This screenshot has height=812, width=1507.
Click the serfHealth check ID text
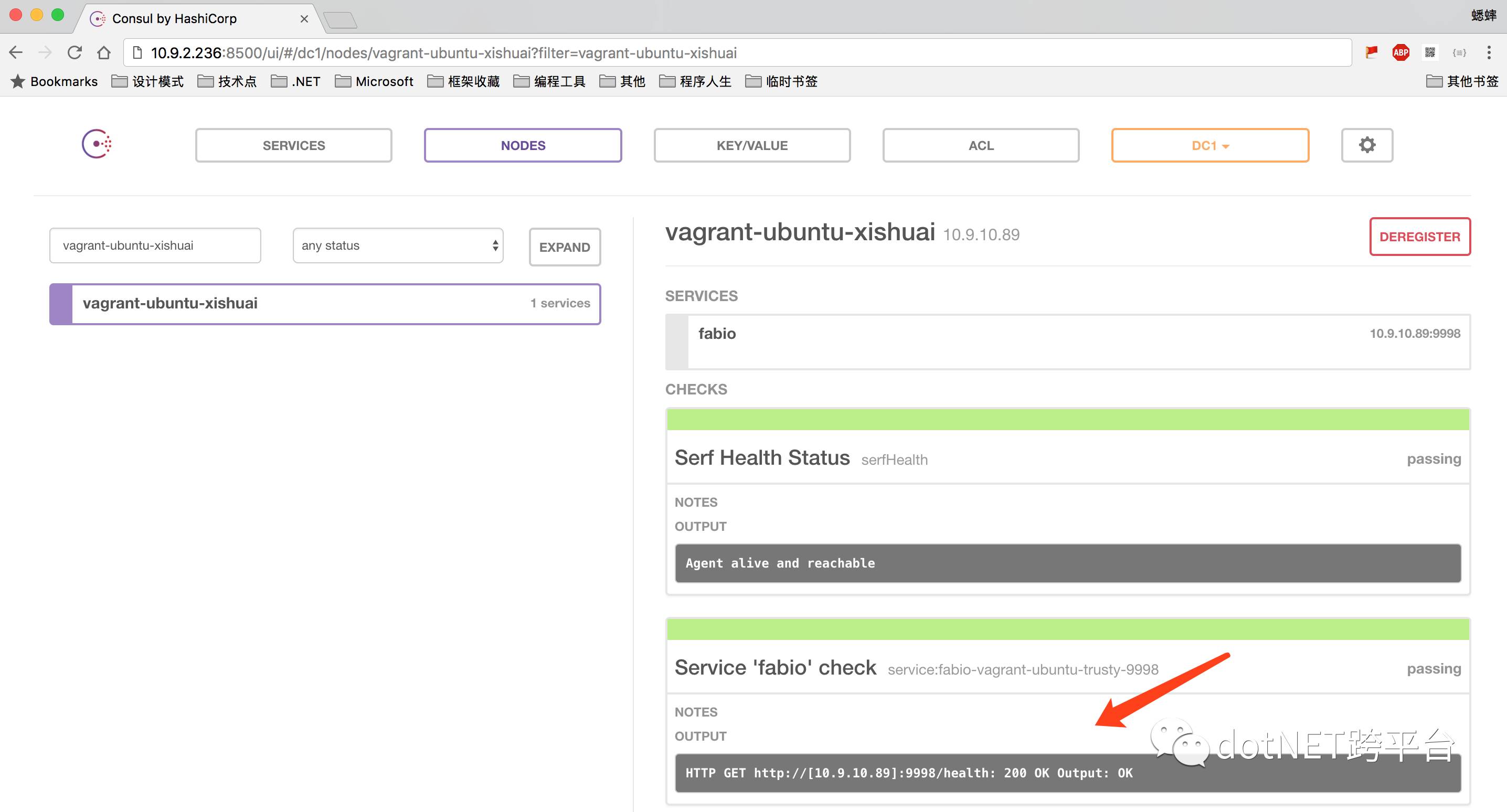[894, 460]
